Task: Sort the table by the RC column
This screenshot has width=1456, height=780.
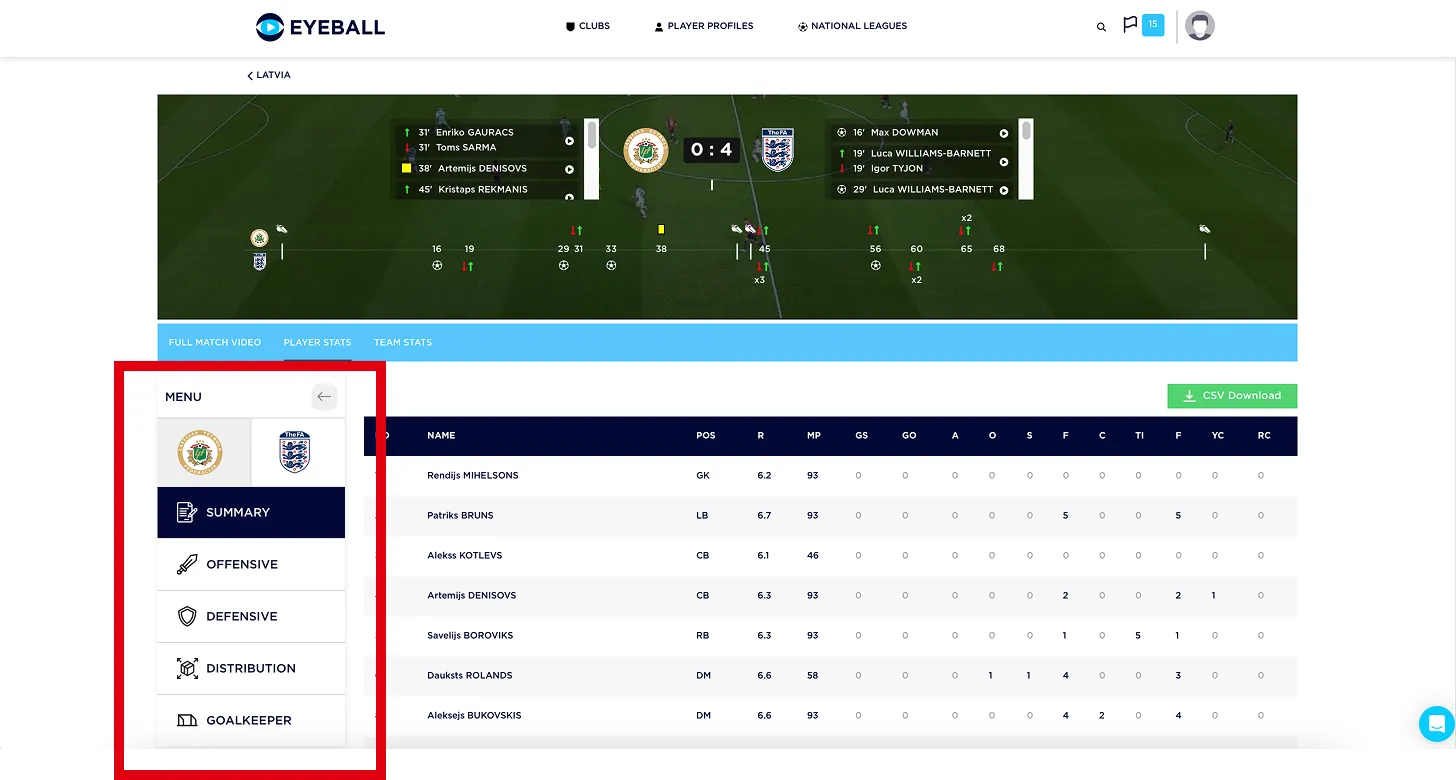Action: (1264, 436)
